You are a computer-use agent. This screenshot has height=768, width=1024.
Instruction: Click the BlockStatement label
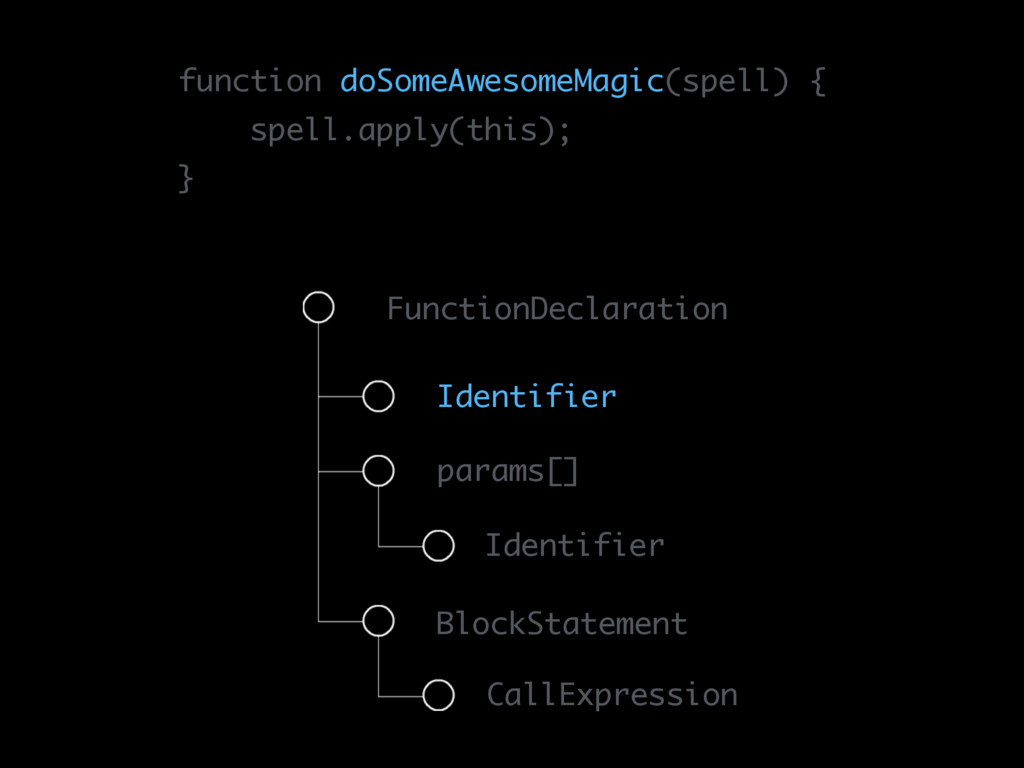(562, 624)
